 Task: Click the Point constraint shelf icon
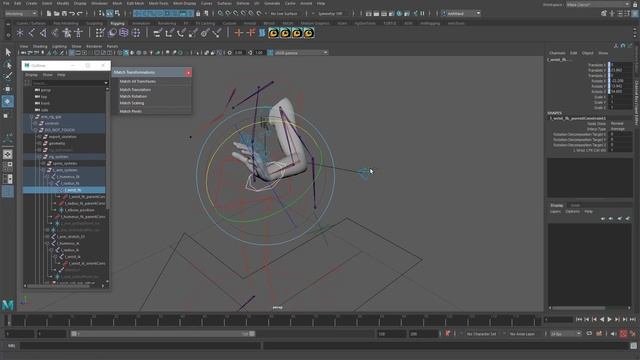[x=169, y=33]
